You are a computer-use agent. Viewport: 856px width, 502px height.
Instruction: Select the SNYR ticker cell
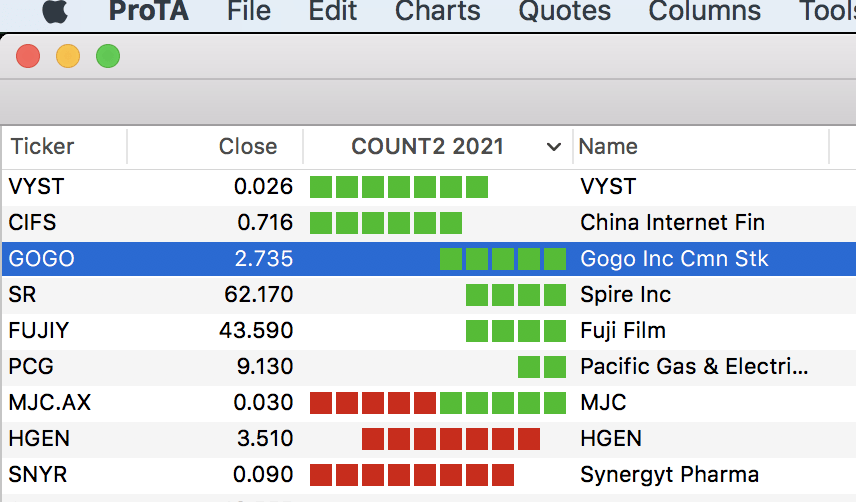pyautogui.click(x=38, y=475)
